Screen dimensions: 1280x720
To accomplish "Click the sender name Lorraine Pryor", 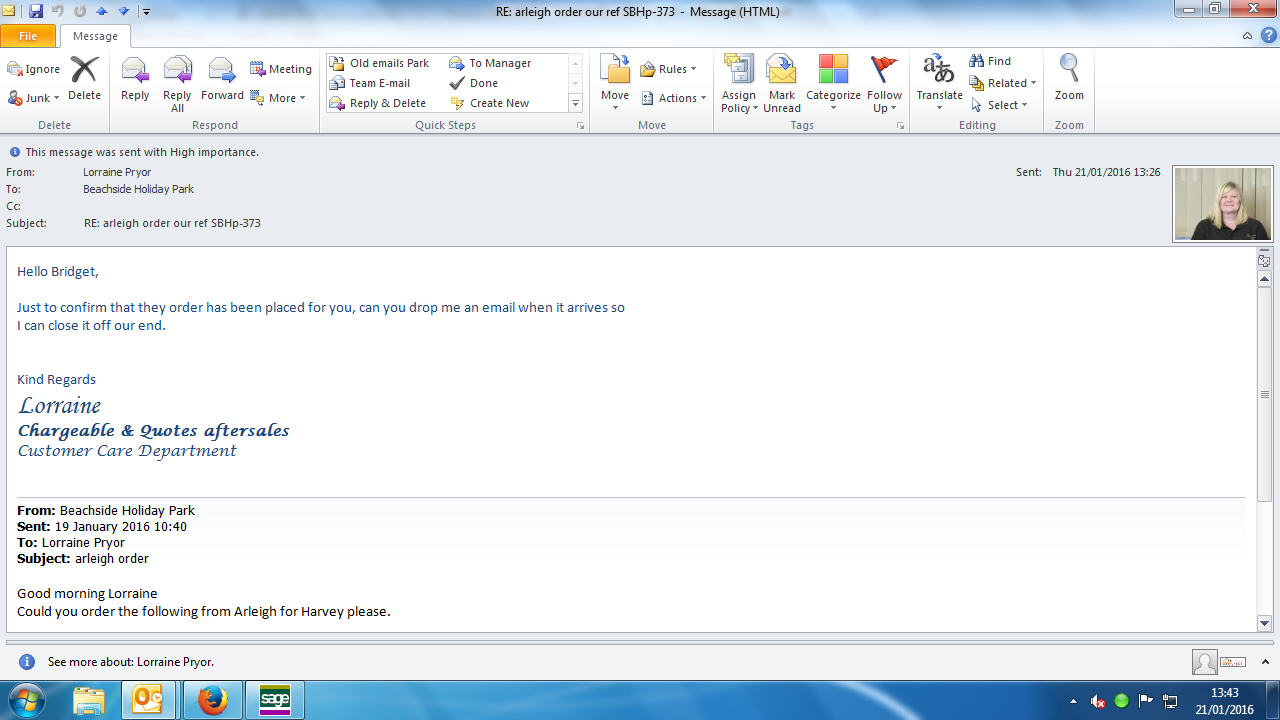I will click(117, 172).
